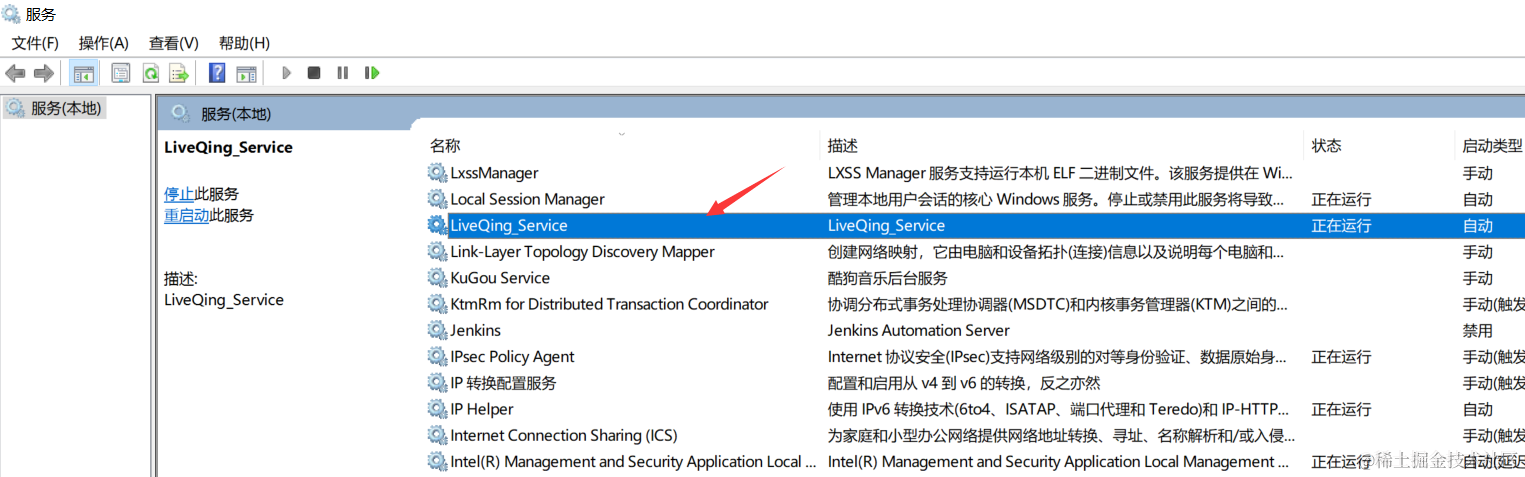Select 服务(本地) in the left tree

point(66,108)
